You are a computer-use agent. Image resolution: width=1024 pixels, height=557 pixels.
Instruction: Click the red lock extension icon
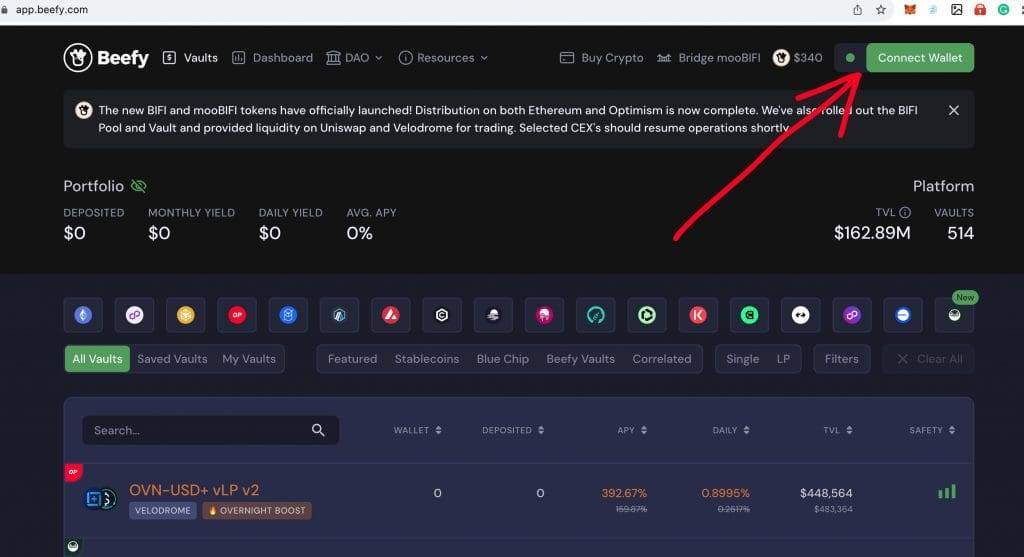tap(980, 10)
